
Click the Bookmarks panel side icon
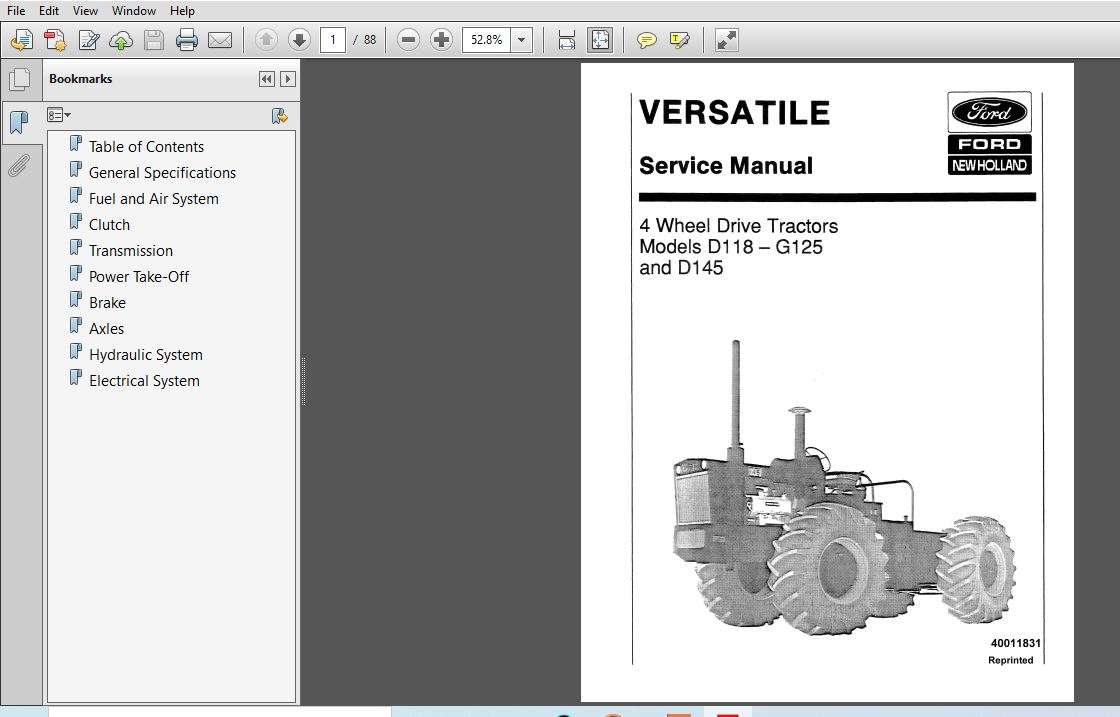[20, 122]
